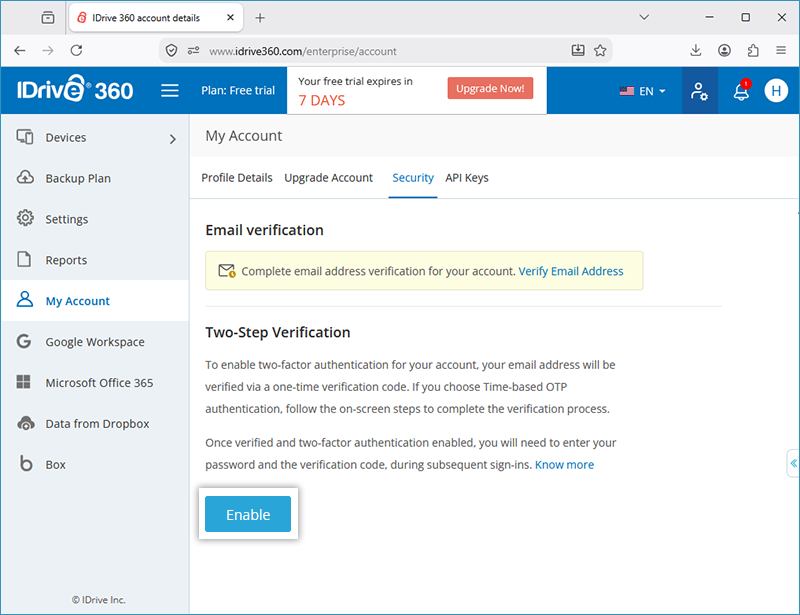
Task: Open Data from Dropbox in sidebar
Action: point(97,423)
